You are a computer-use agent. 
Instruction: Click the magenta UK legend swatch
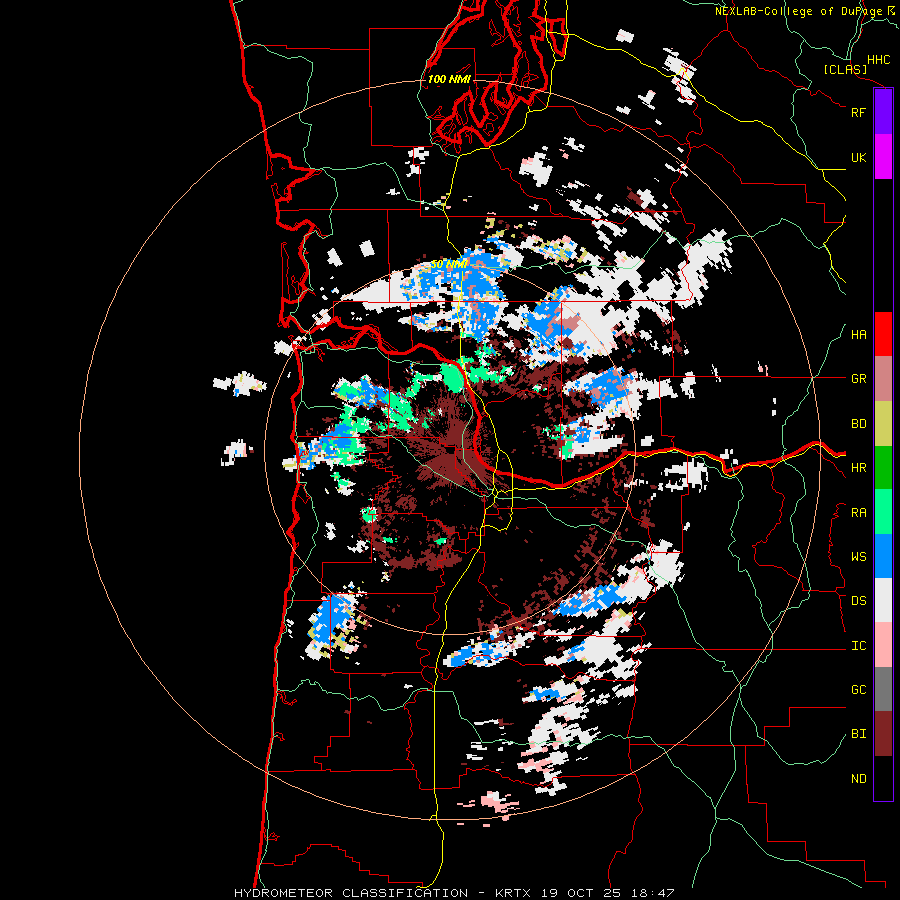click(883, 157)
